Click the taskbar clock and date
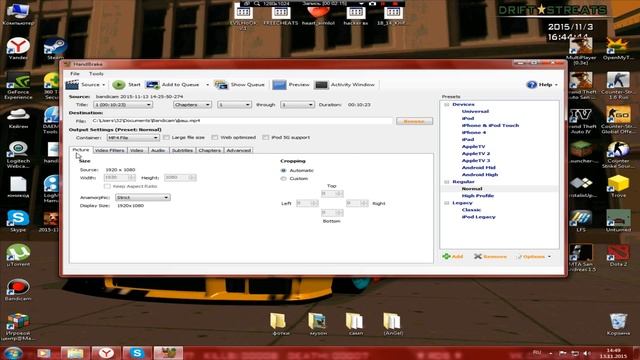640x360 pixels. tap(613, 353)
